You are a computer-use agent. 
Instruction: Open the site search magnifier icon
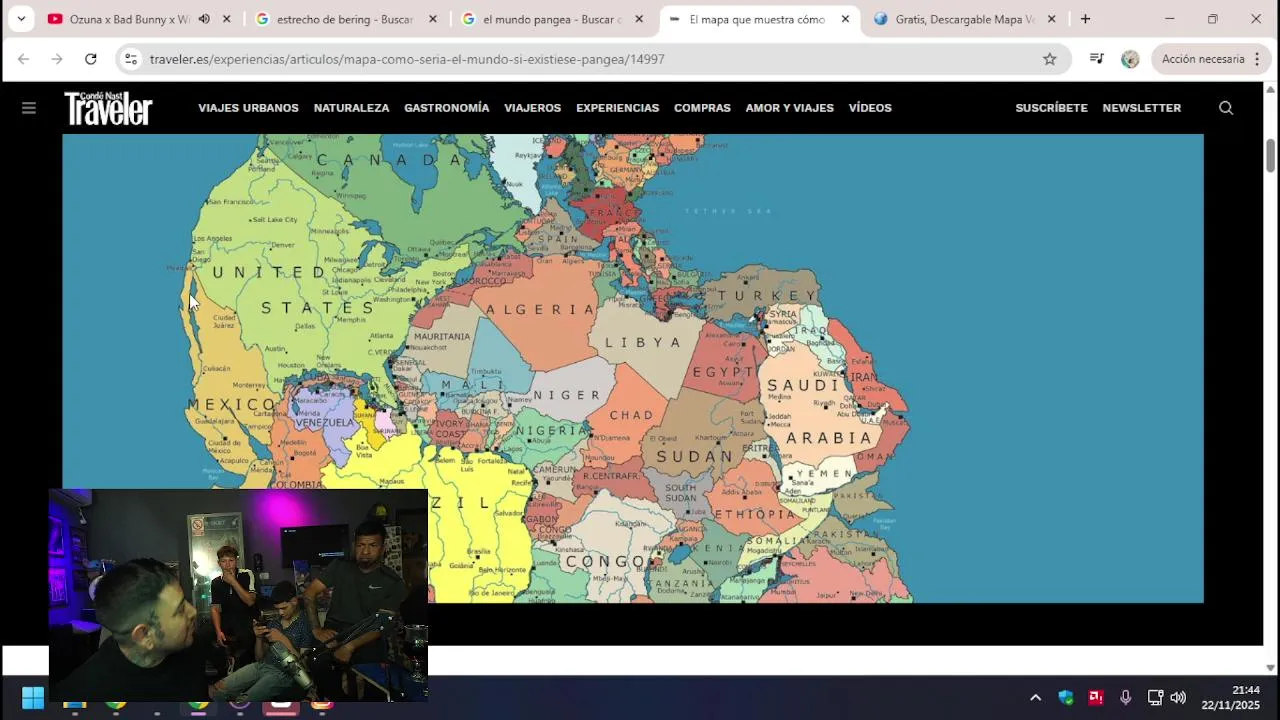coord(1226,108)
